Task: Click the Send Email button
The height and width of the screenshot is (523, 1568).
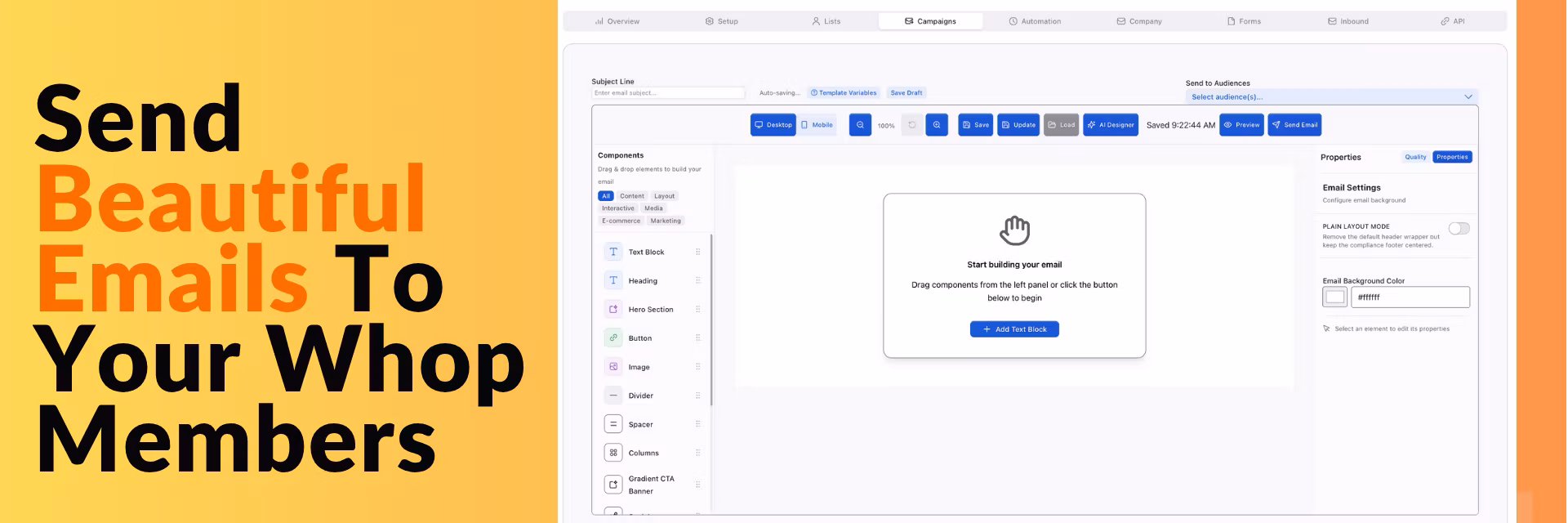Action: pos(1294,125)
